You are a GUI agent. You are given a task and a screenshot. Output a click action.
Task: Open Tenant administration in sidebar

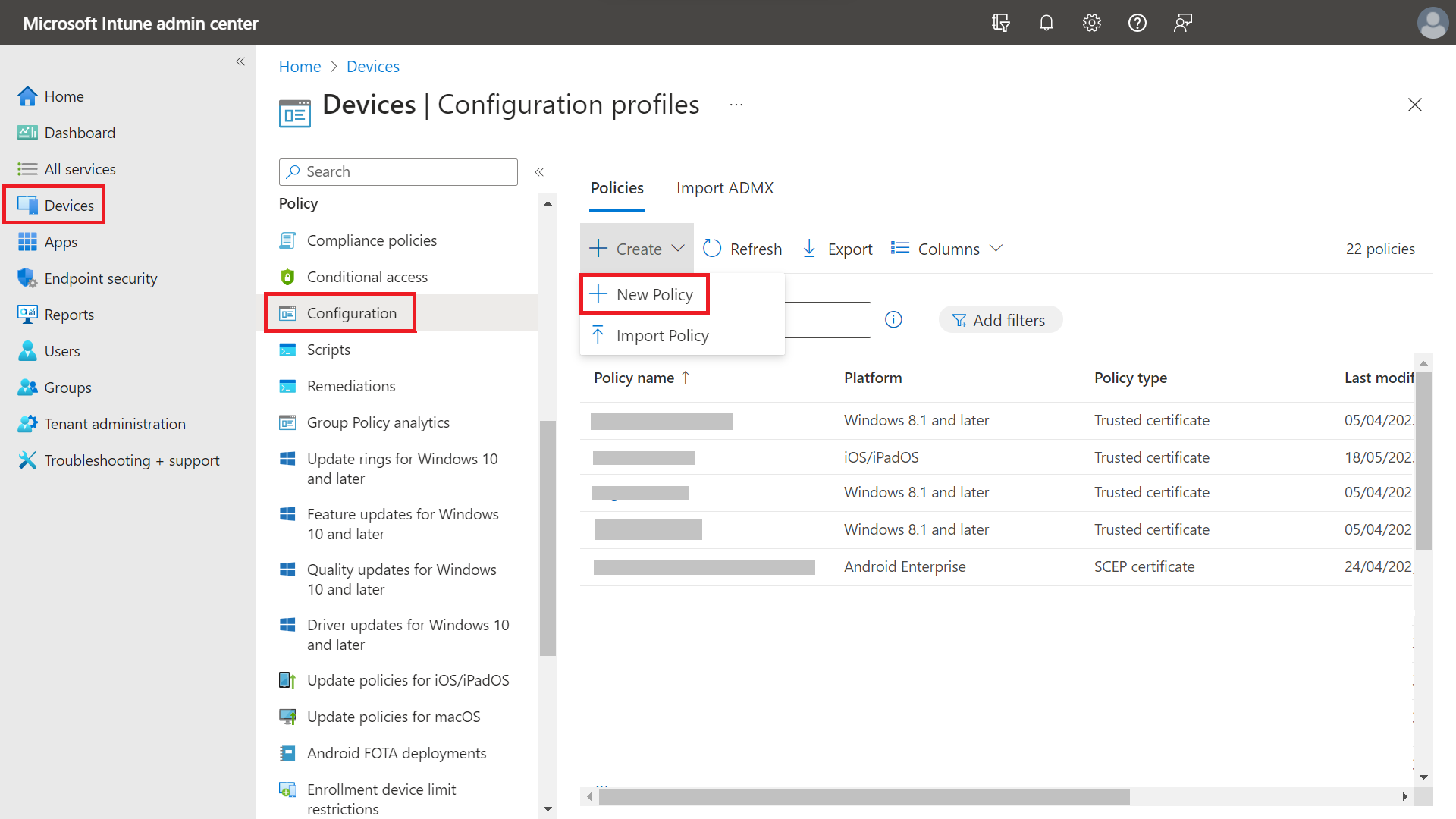tap(115, 424)
